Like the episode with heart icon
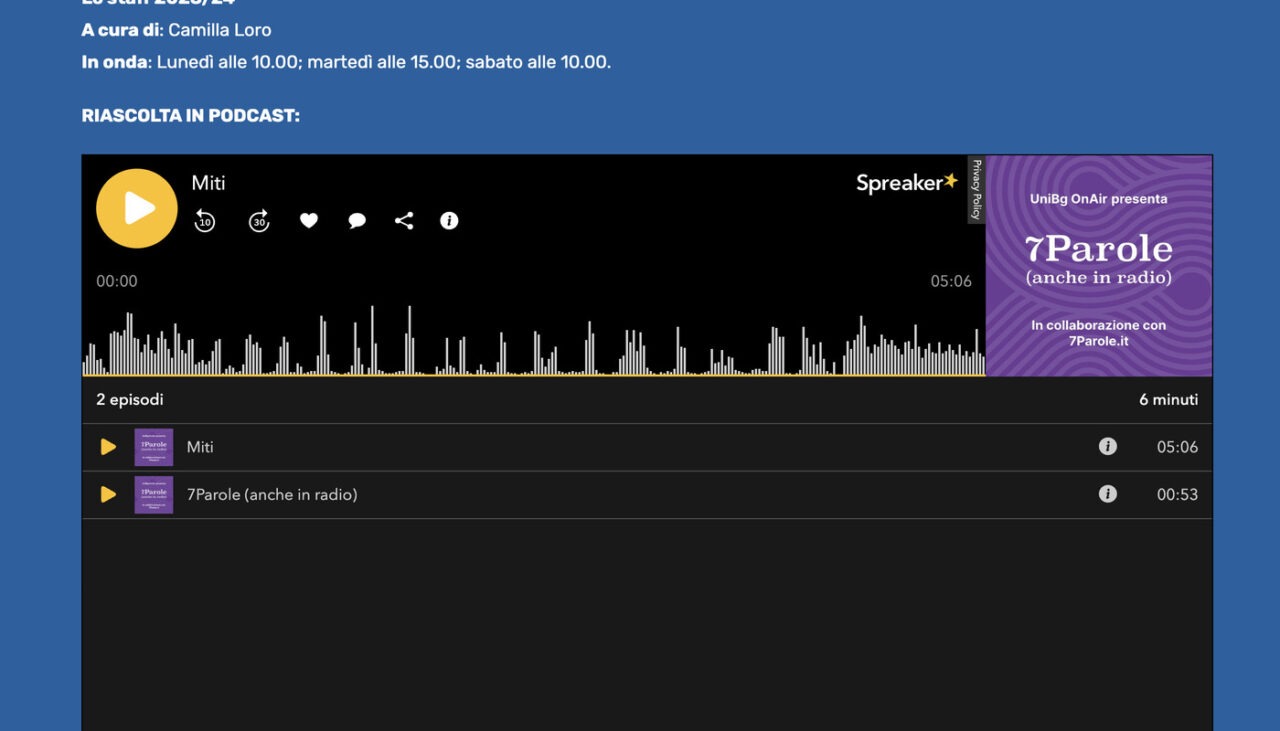 309,221
